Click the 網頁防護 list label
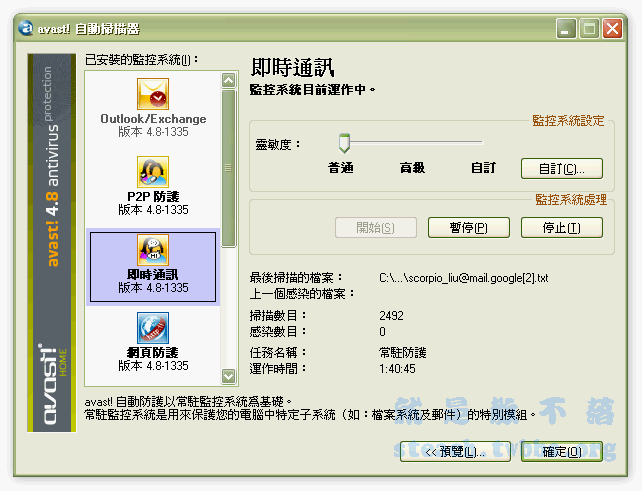Screen dimensions: 642x491 tap(153, 353)
